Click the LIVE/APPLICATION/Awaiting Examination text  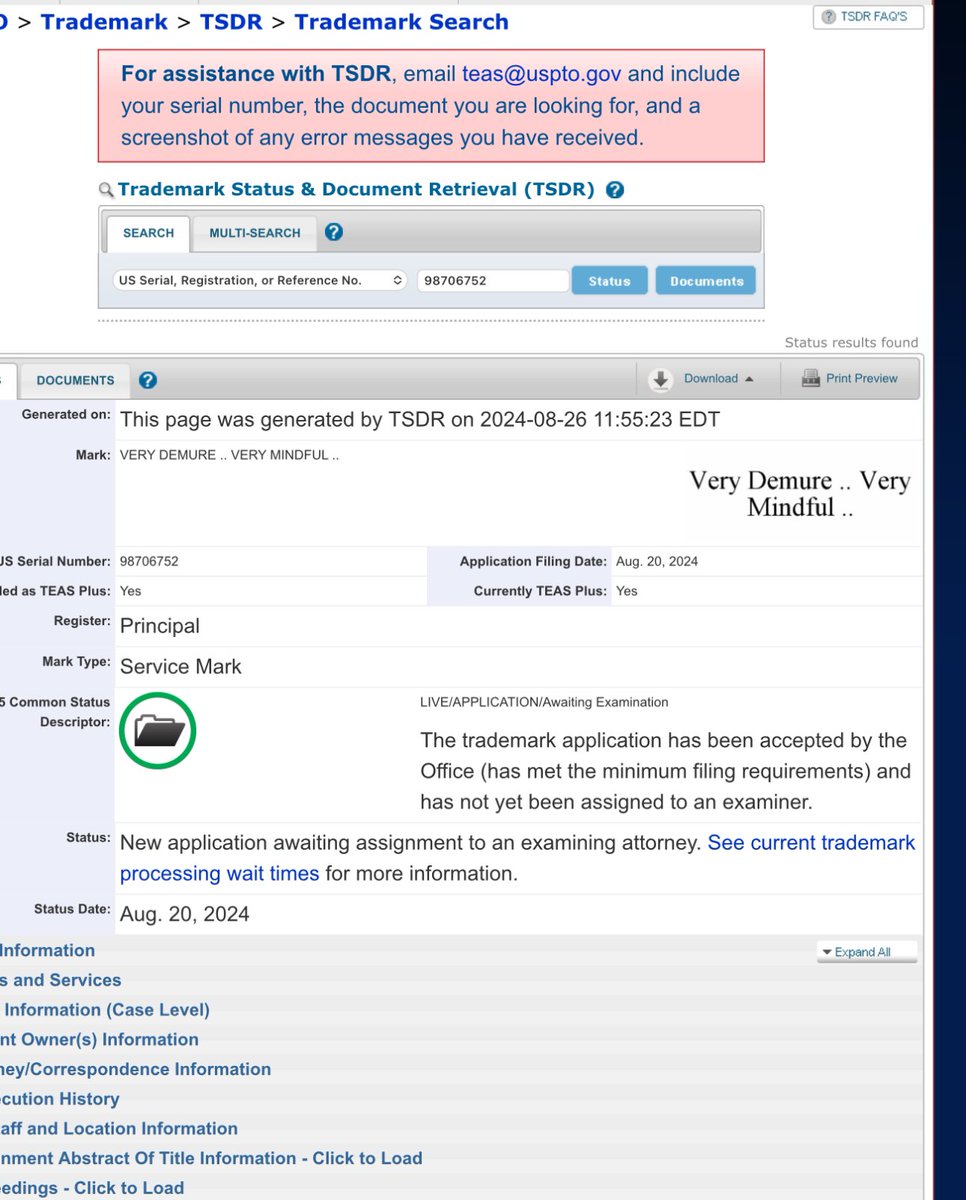[x=544, y=702]
